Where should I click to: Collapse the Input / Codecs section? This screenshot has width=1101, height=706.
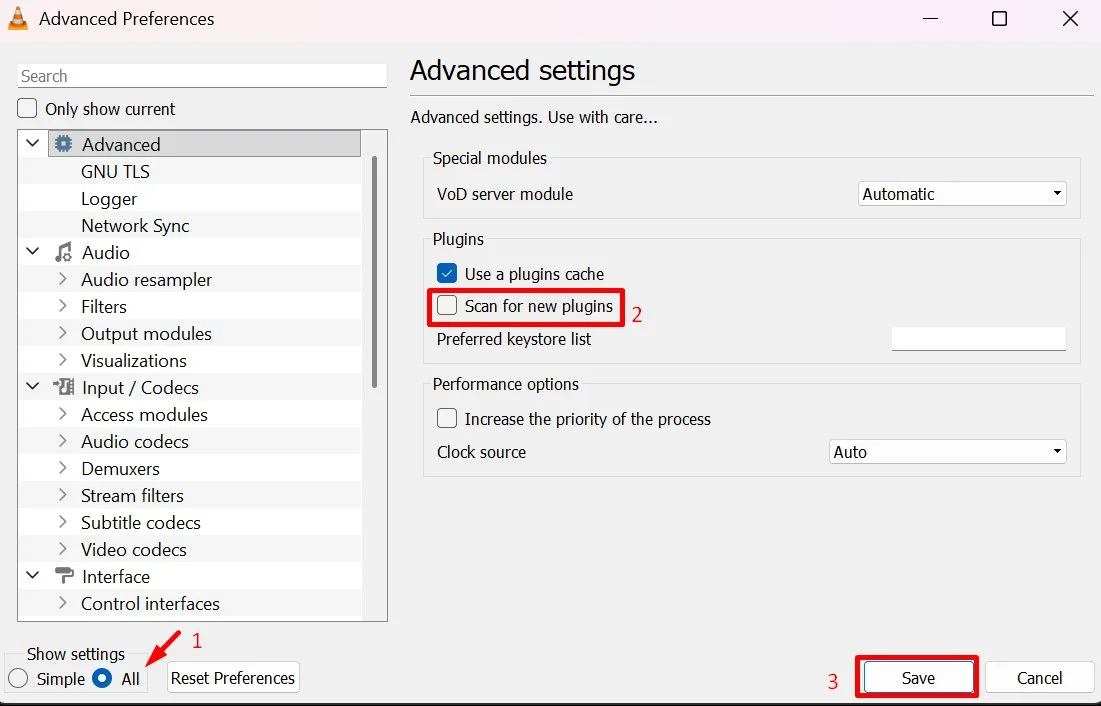point(32,386)
